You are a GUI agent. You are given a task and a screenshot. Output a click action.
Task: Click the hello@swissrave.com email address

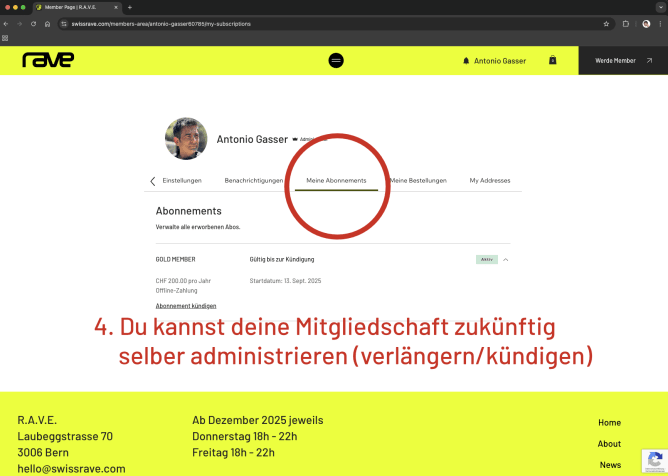[x=71, y=468]
